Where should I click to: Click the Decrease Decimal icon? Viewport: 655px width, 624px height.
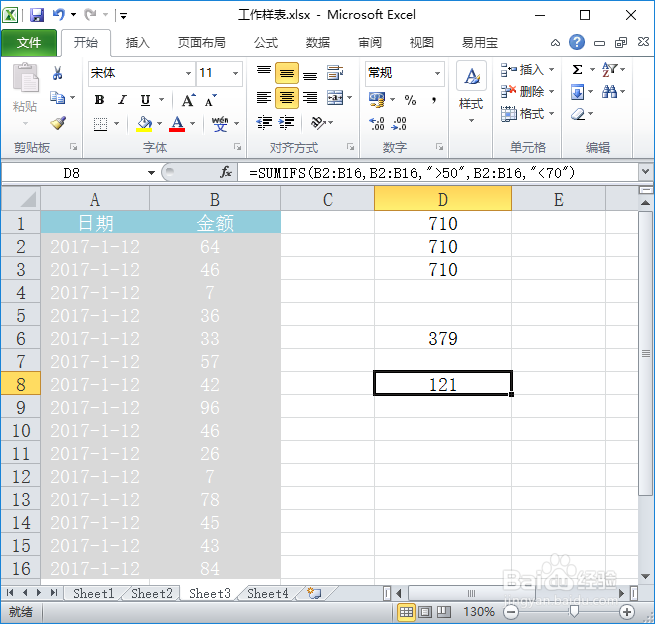click(x=399, y=123)
